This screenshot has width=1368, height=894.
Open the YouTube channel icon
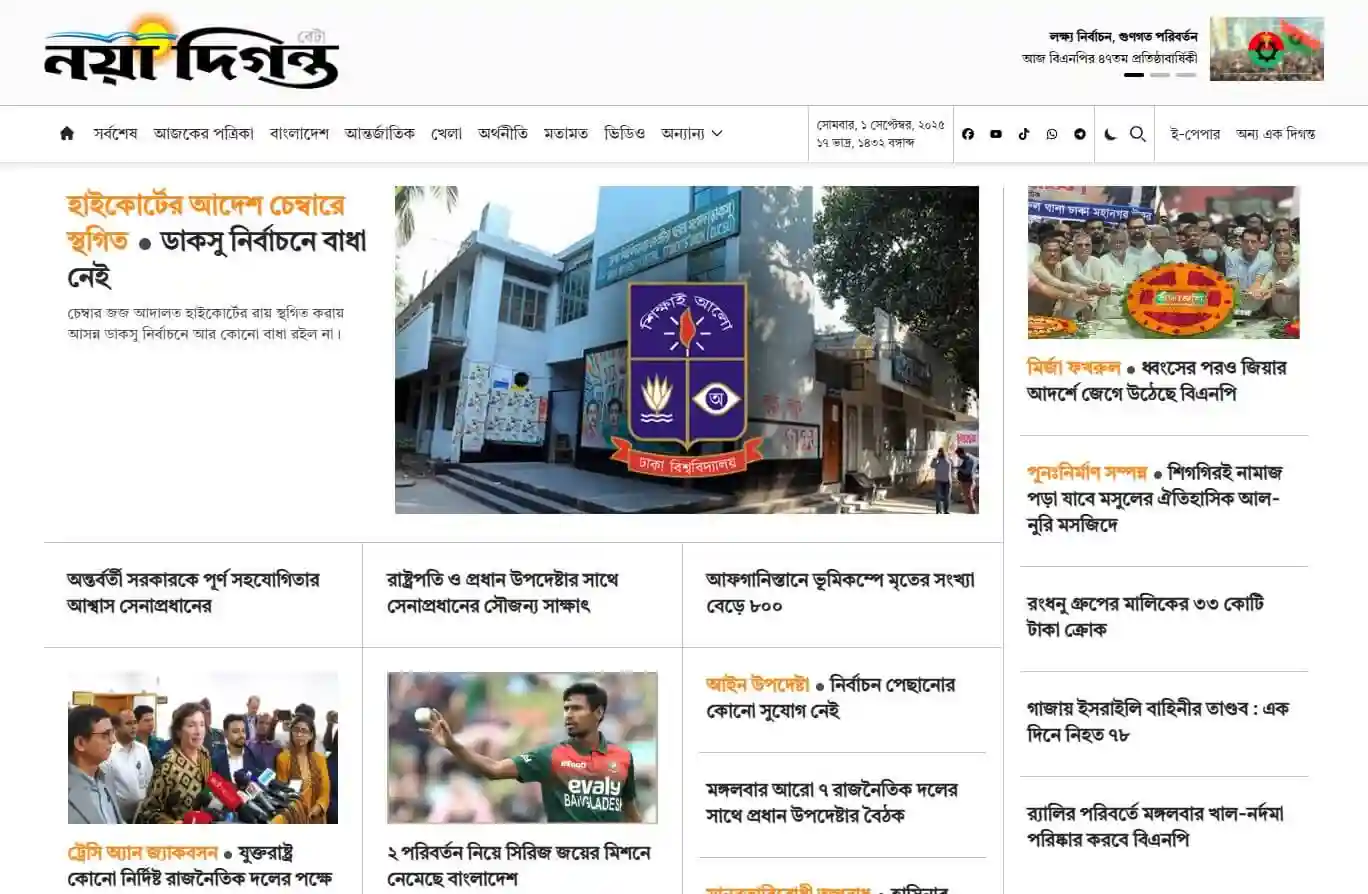coord(995,133)
